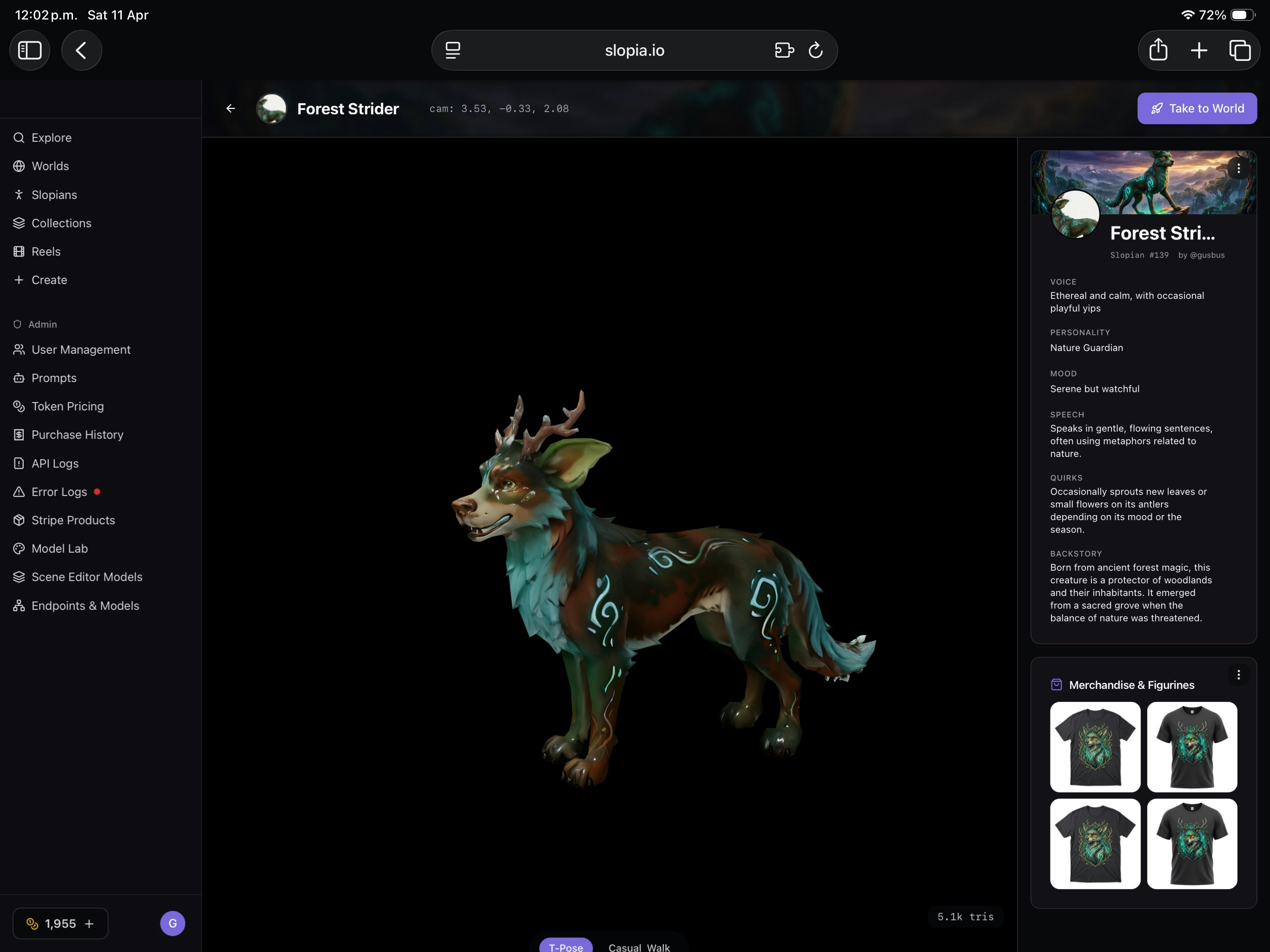The image size is (1270, 952).
Task: Toggle the Safari sidebar button
Action: pyautogui.click(x=30, y=51)
